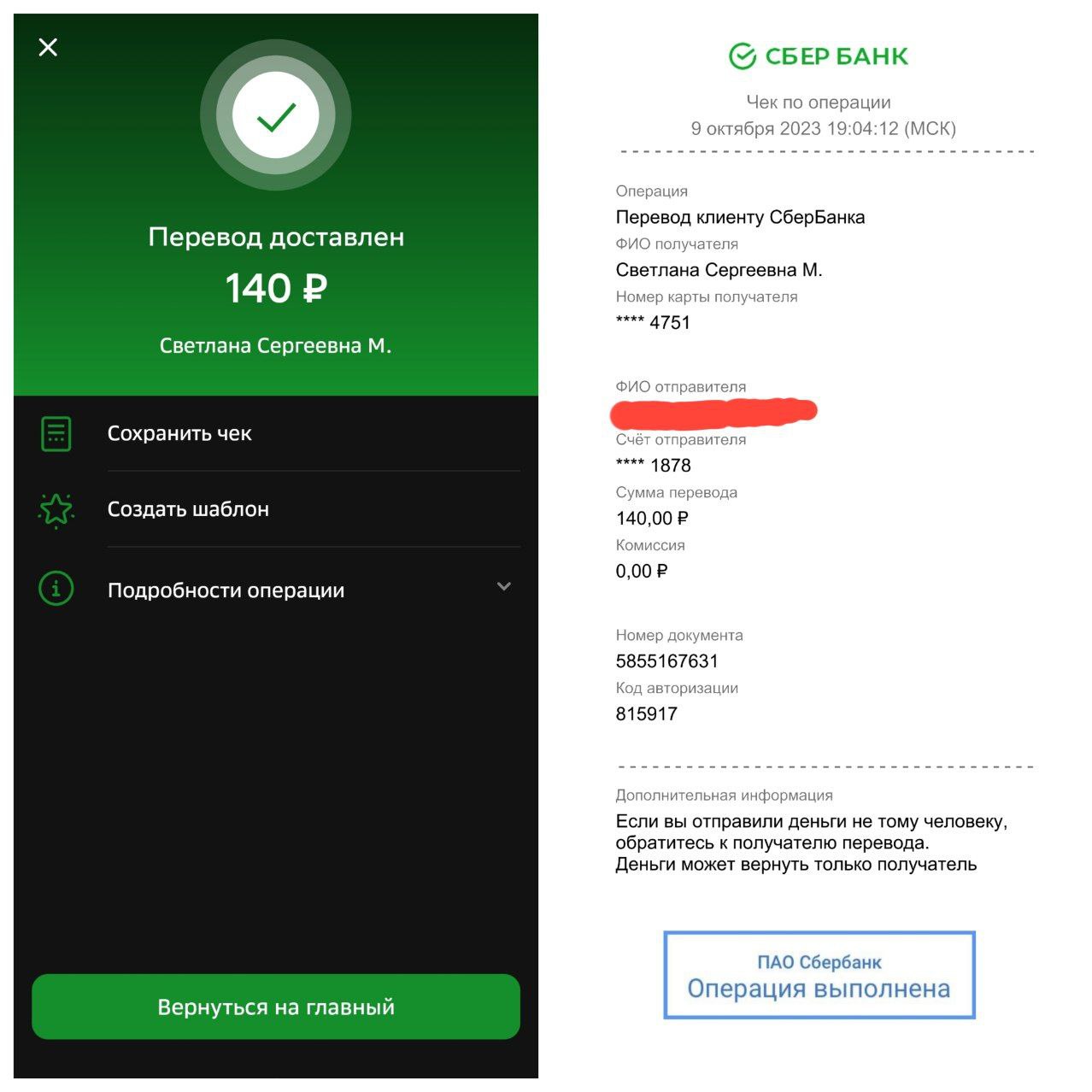Click the green checkmark success icon

click(x=276, y=115)
